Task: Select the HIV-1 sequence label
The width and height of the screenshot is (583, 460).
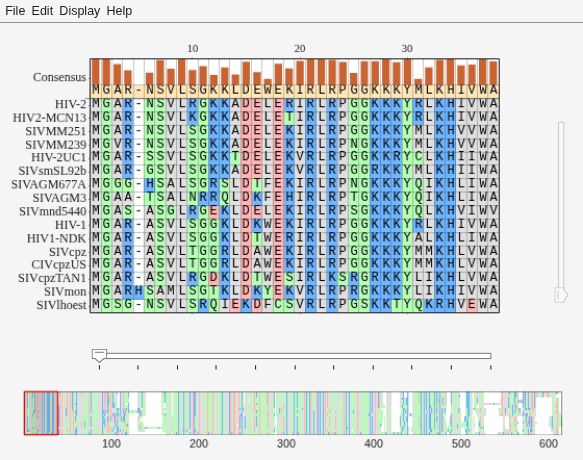Action: pos(70,225)
